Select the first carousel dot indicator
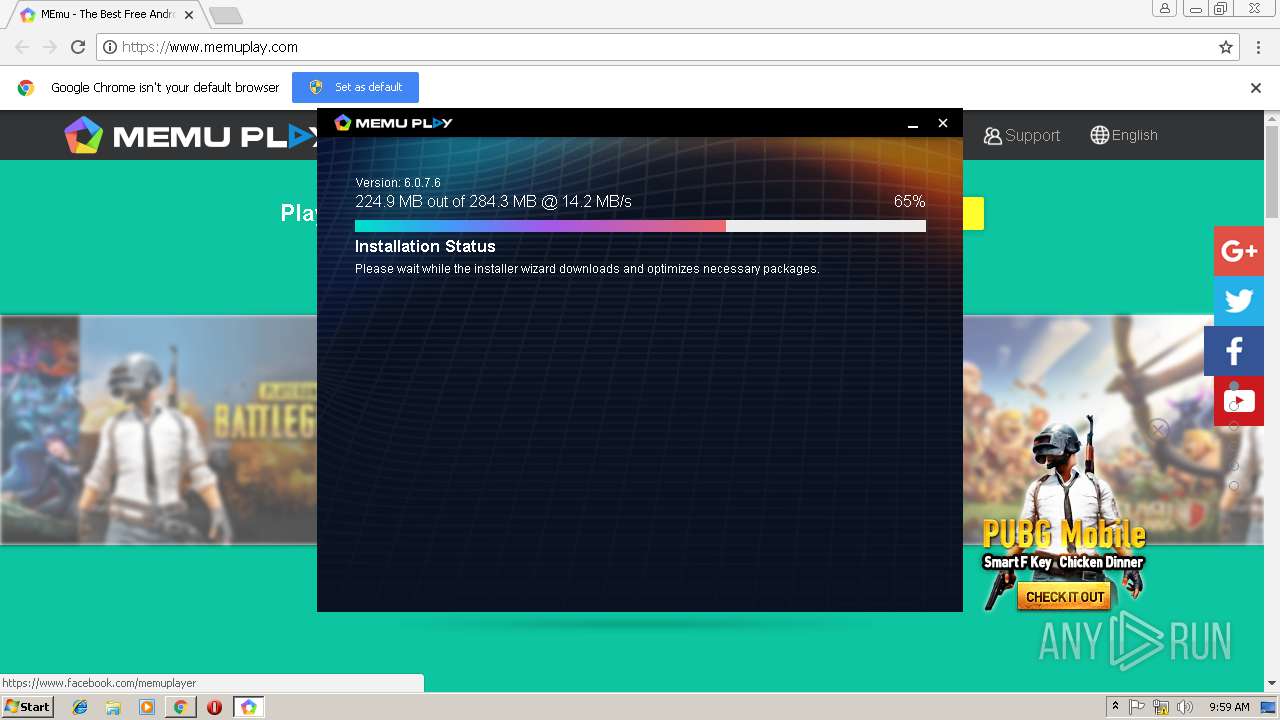Image resolution: width=1280 pixels, height=720 pixels. point(1234,386)
